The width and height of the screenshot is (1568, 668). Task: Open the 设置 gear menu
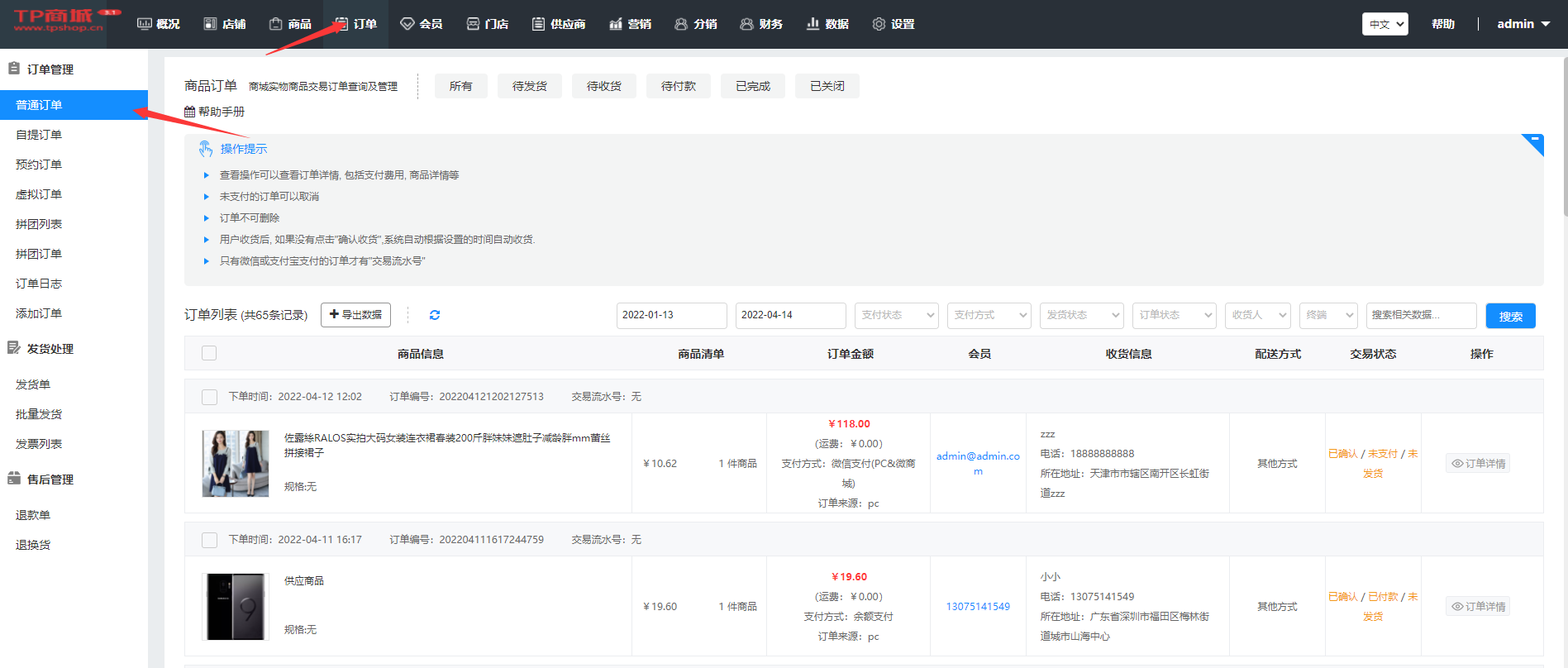tap(894, 24)
